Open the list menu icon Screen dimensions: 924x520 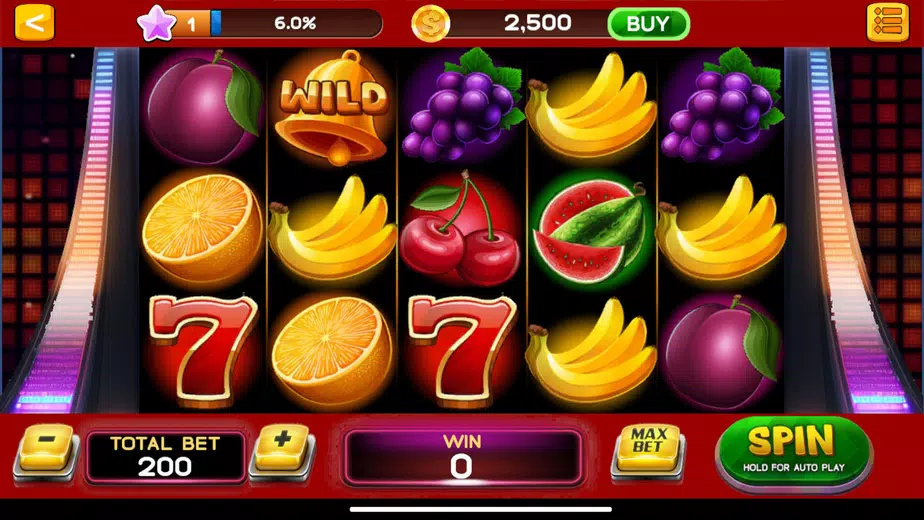pyautogui.click(x=887, y=23)
